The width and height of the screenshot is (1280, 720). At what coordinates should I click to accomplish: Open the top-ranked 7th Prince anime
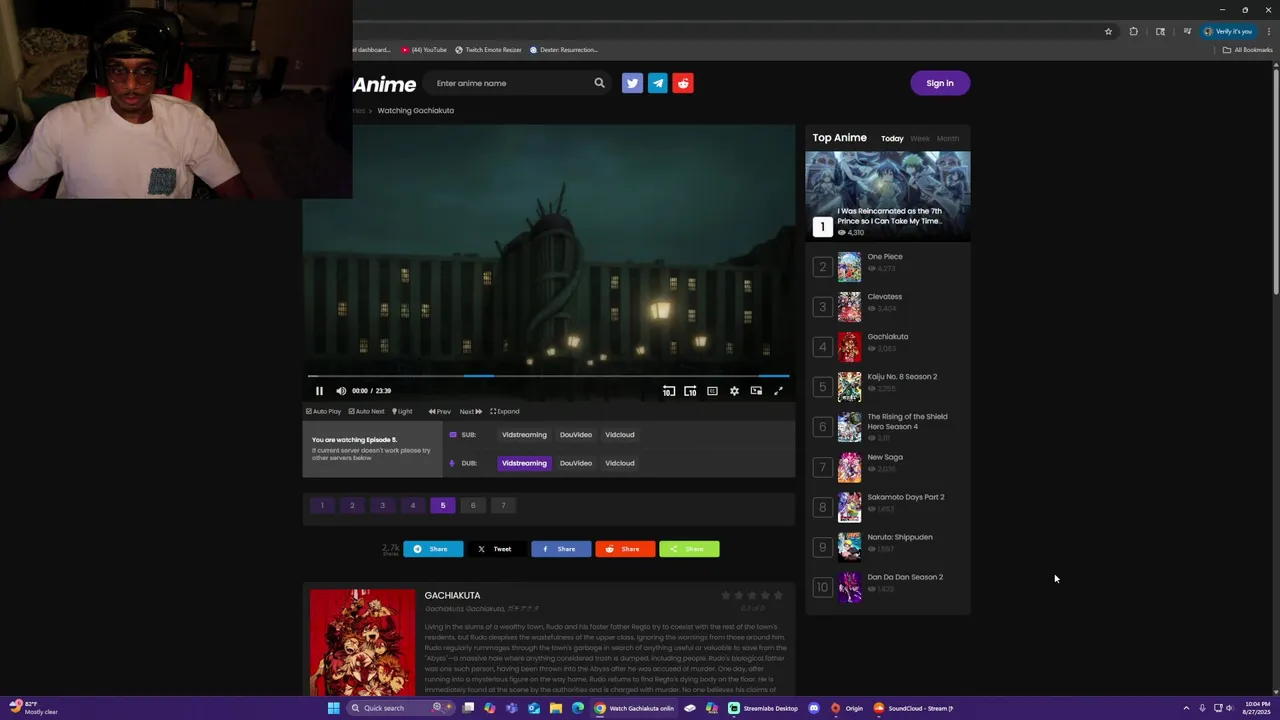click(888, 196)
